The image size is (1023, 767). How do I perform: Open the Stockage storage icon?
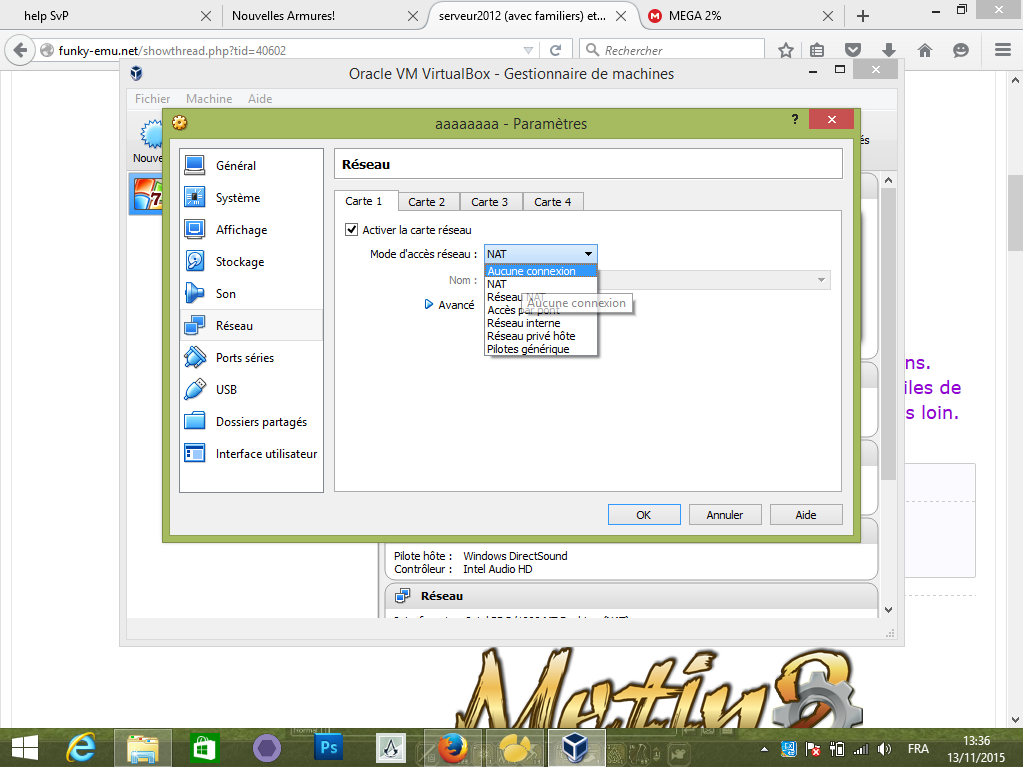194,261
